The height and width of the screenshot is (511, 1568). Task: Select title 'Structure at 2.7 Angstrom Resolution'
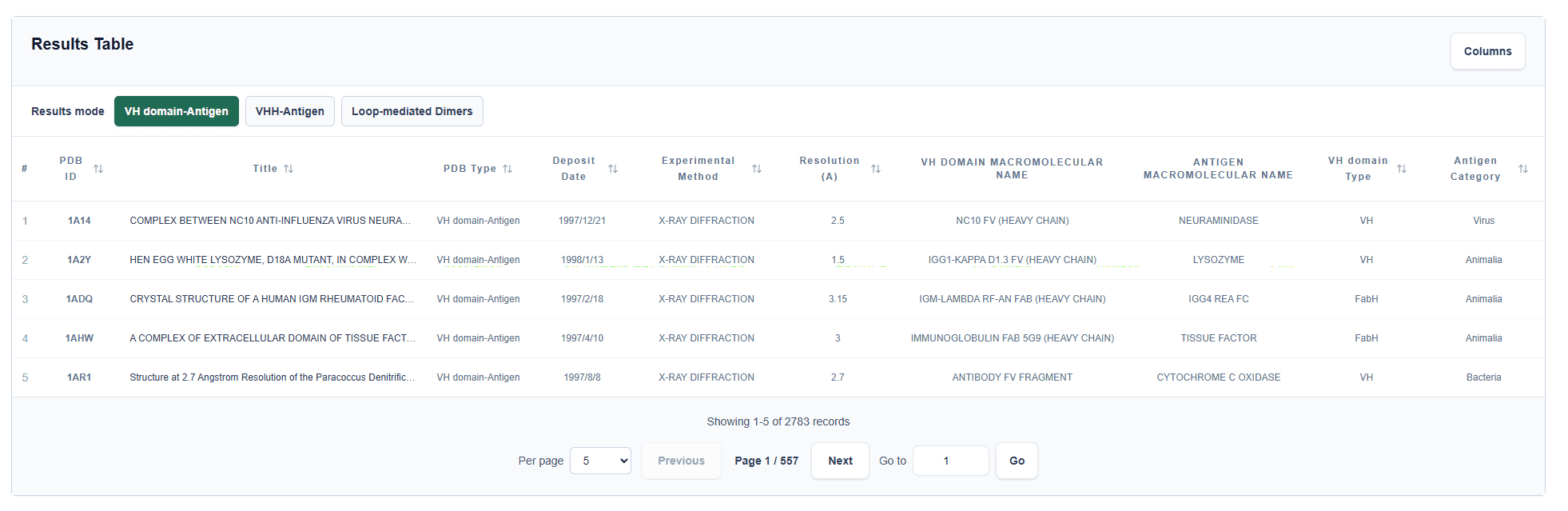point(273,377)
